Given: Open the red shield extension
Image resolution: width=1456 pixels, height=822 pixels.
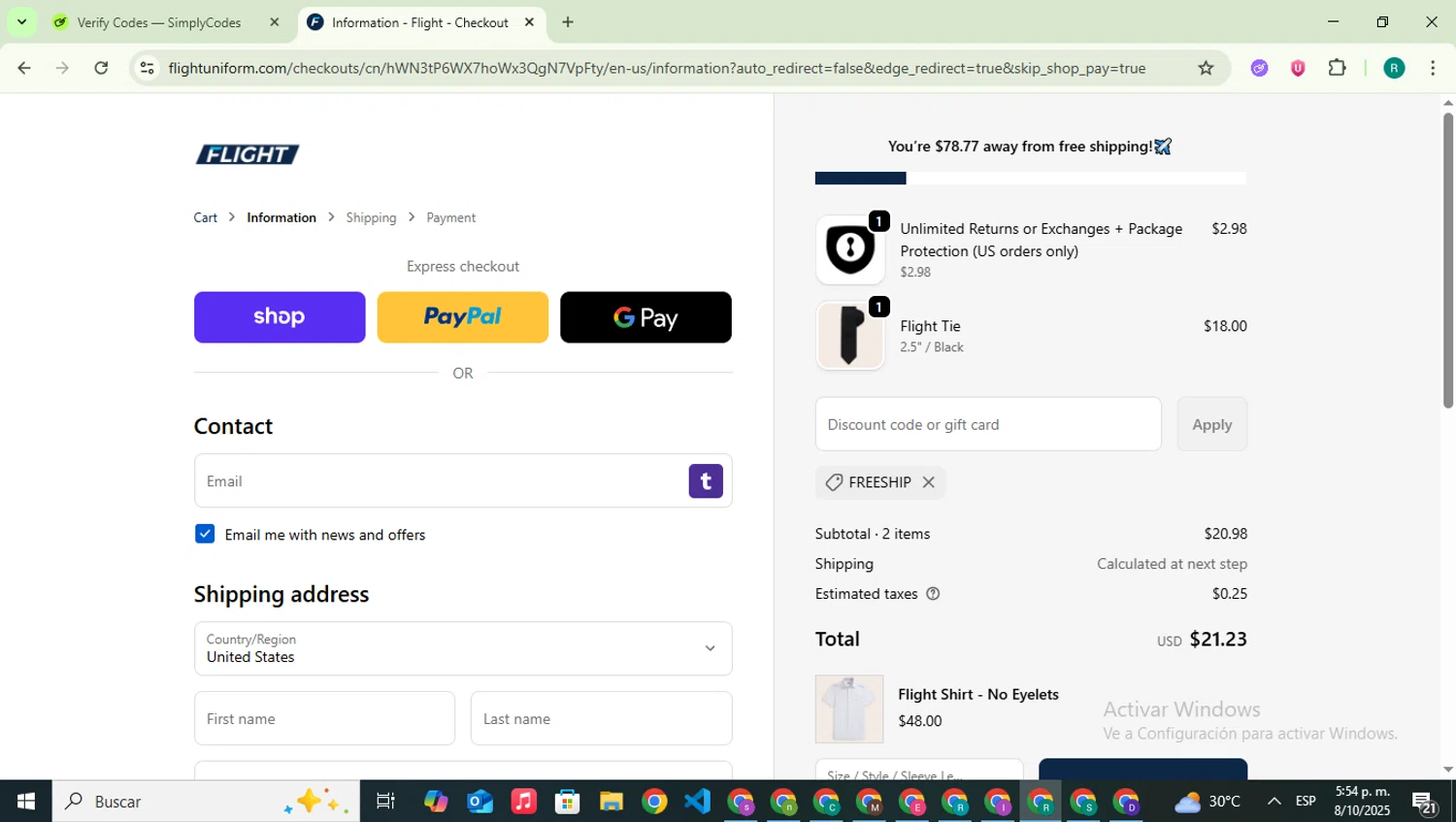Looking at the screenshot, I should (1298, 68).
